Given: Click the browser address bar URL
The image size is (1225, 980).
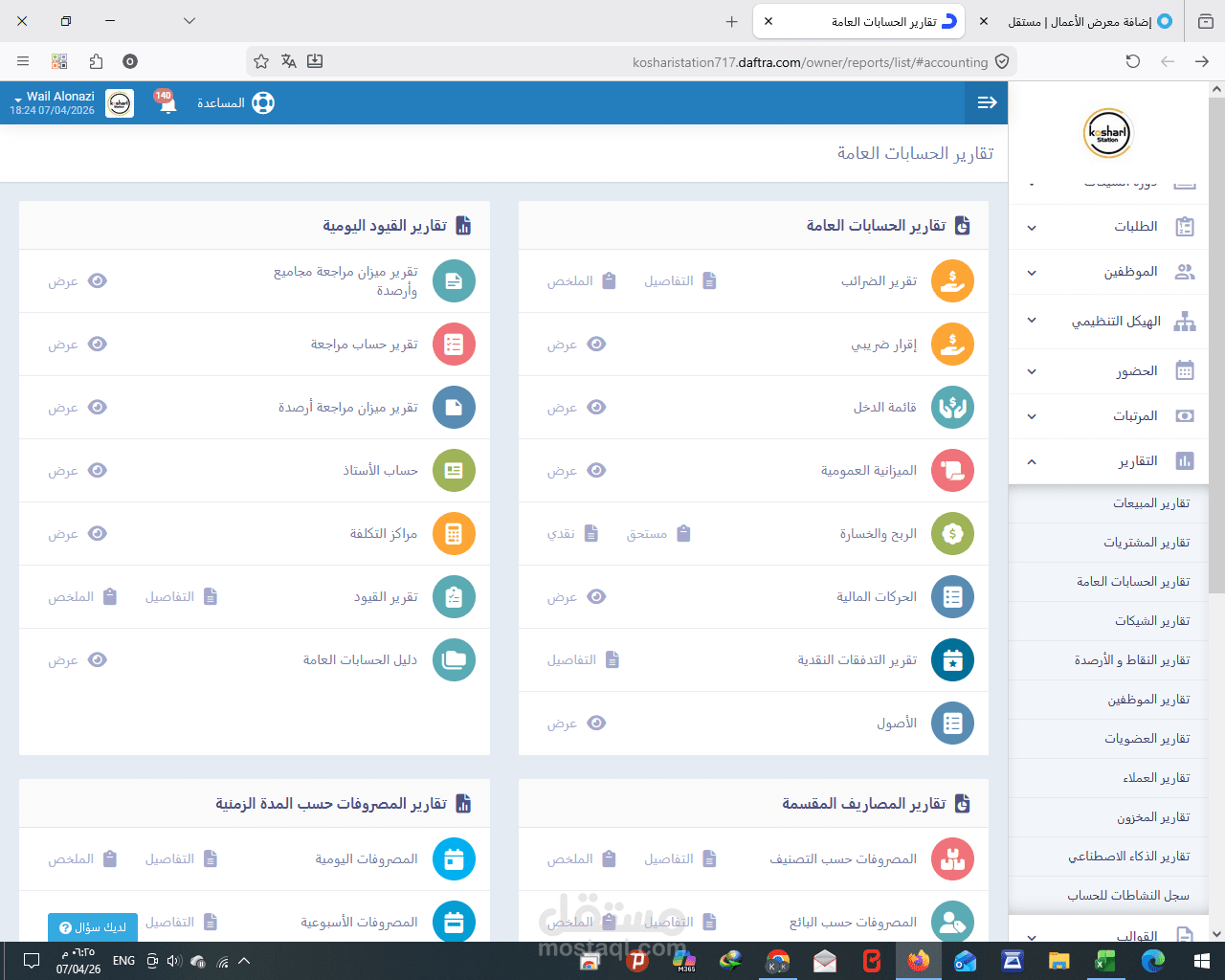Looking at the screenshot, I should (x=810, y=62).
